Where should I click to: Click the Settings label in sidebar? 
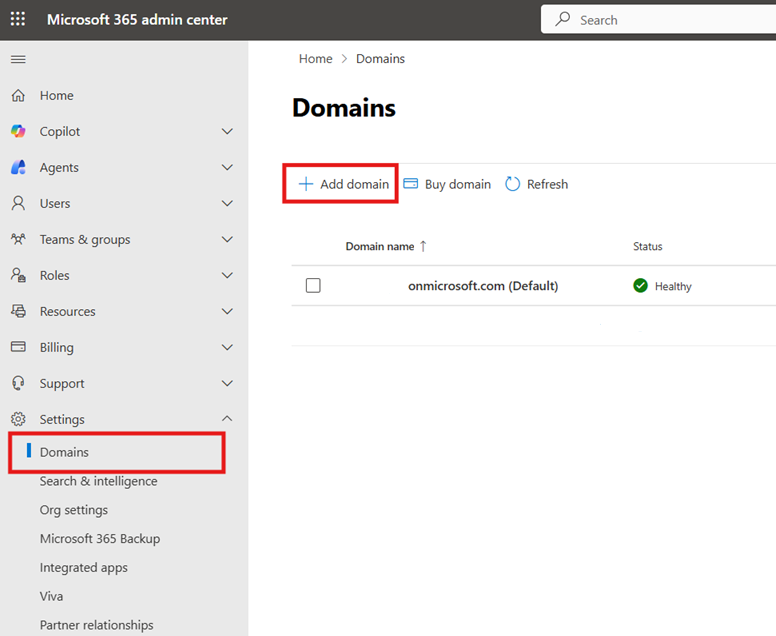pyautogui.click(x=62, y=419)
